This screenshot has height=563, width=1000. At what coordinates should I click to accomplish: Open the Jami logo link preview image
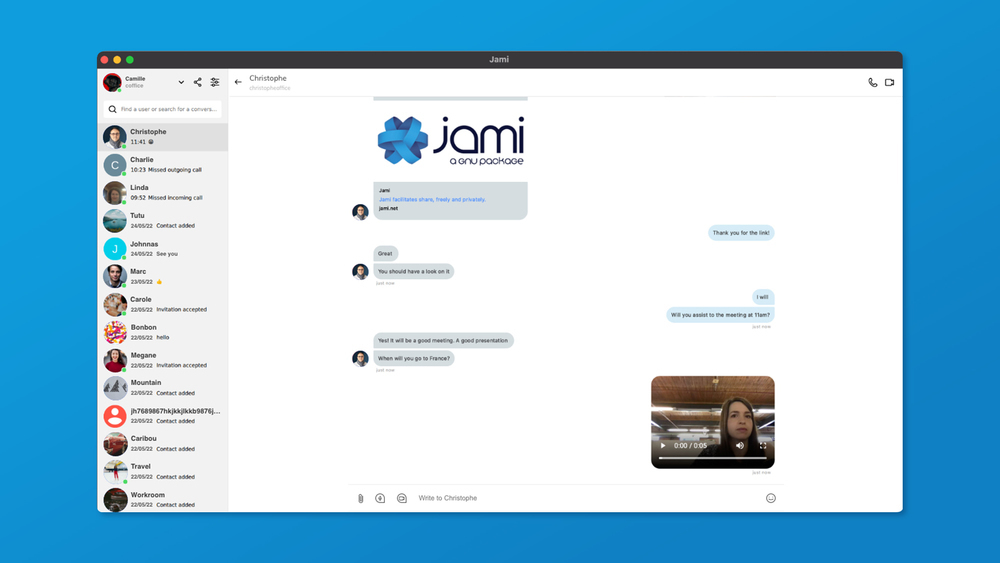(x=450, y=141)
